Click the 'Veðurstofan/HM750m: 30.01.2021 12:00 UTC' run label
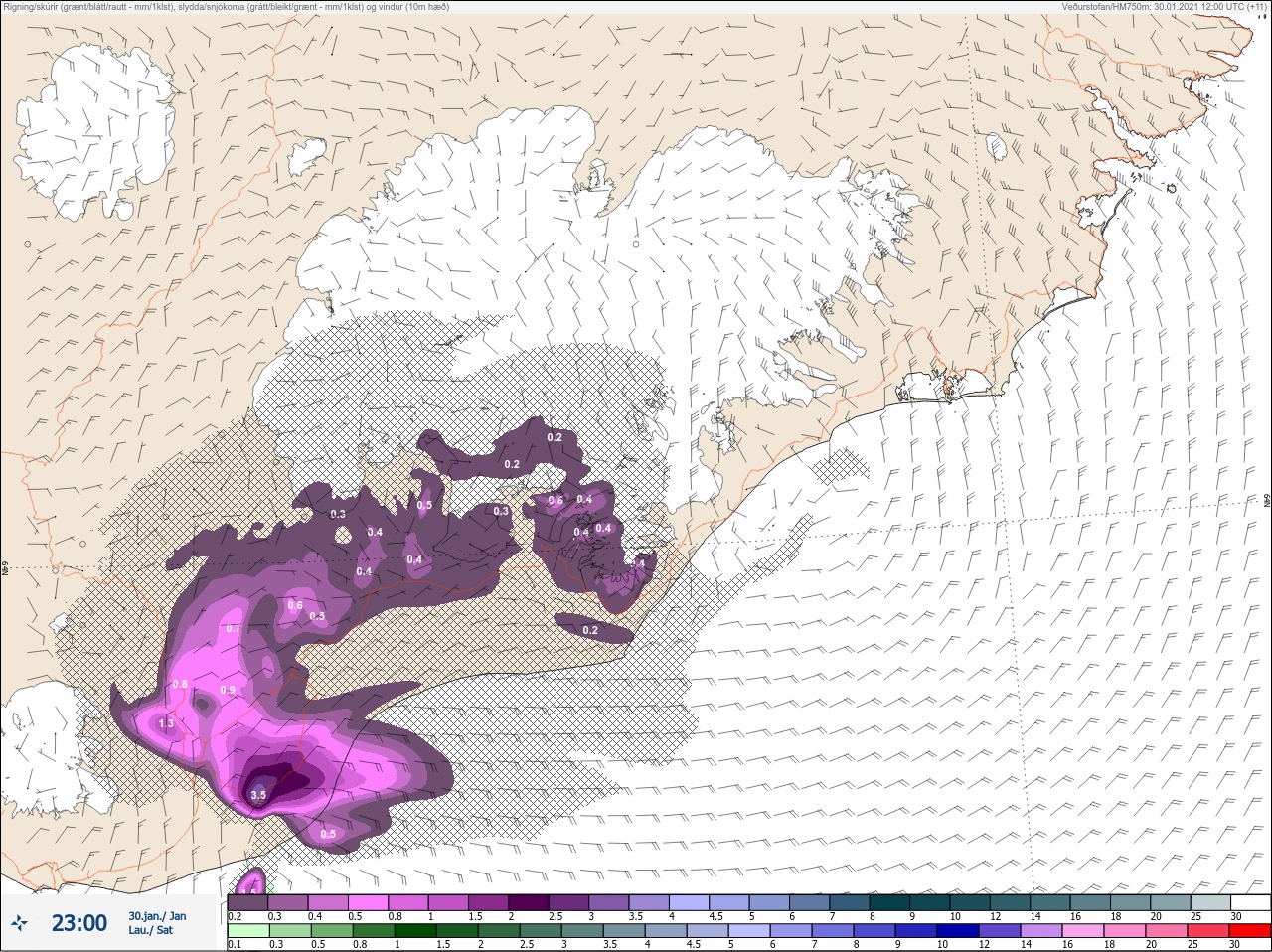The height and width of the screenshot is (952, 1272). tap(1165, 6)
